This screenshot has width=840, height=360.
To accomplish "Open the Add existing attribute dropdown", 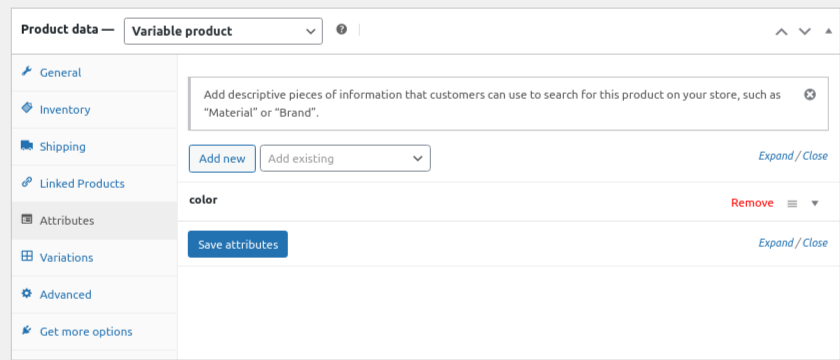I will pos(346,159).
